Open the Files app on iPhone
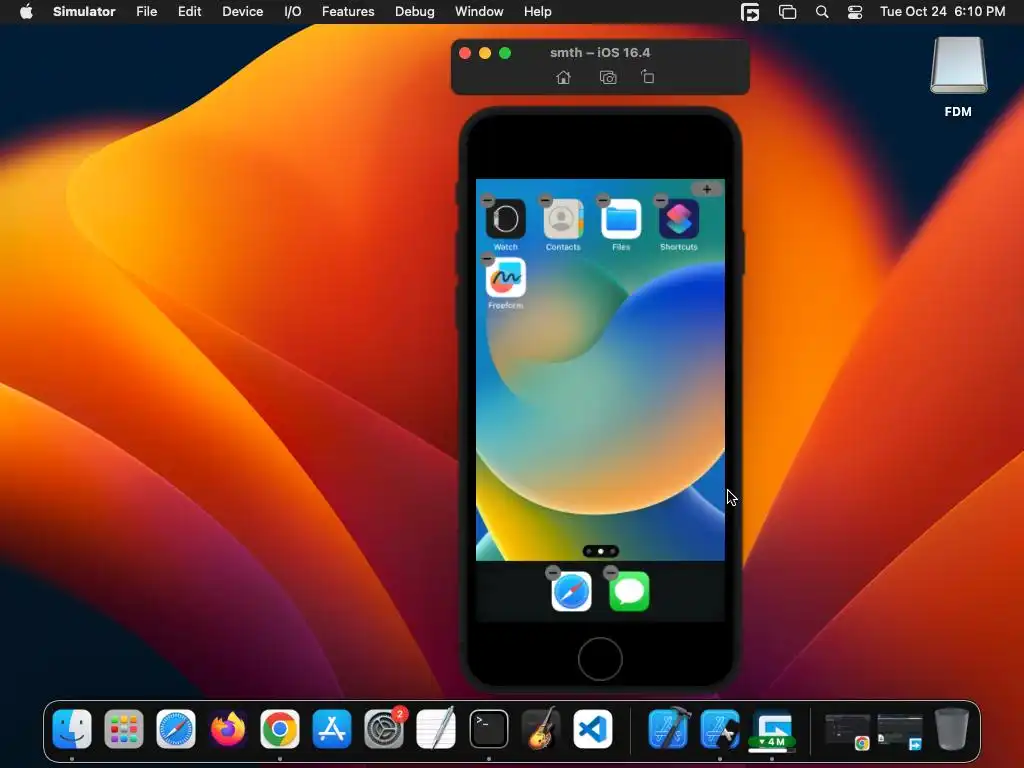Image resolution: width=1024 pixels, height=768 pixels. tap(621, 219)
